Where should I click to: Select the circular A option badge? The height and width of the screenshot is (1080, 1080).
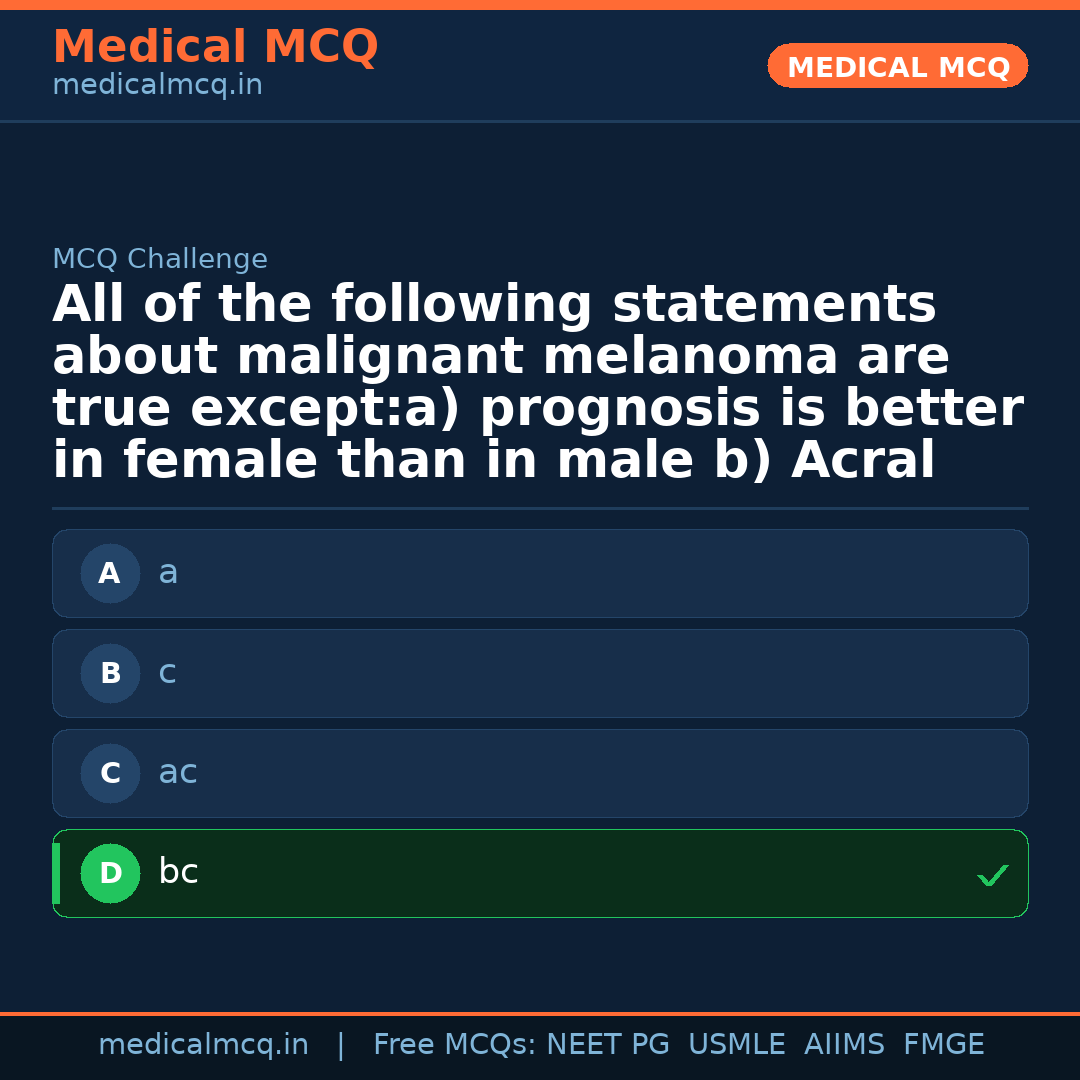click(110, 573)
